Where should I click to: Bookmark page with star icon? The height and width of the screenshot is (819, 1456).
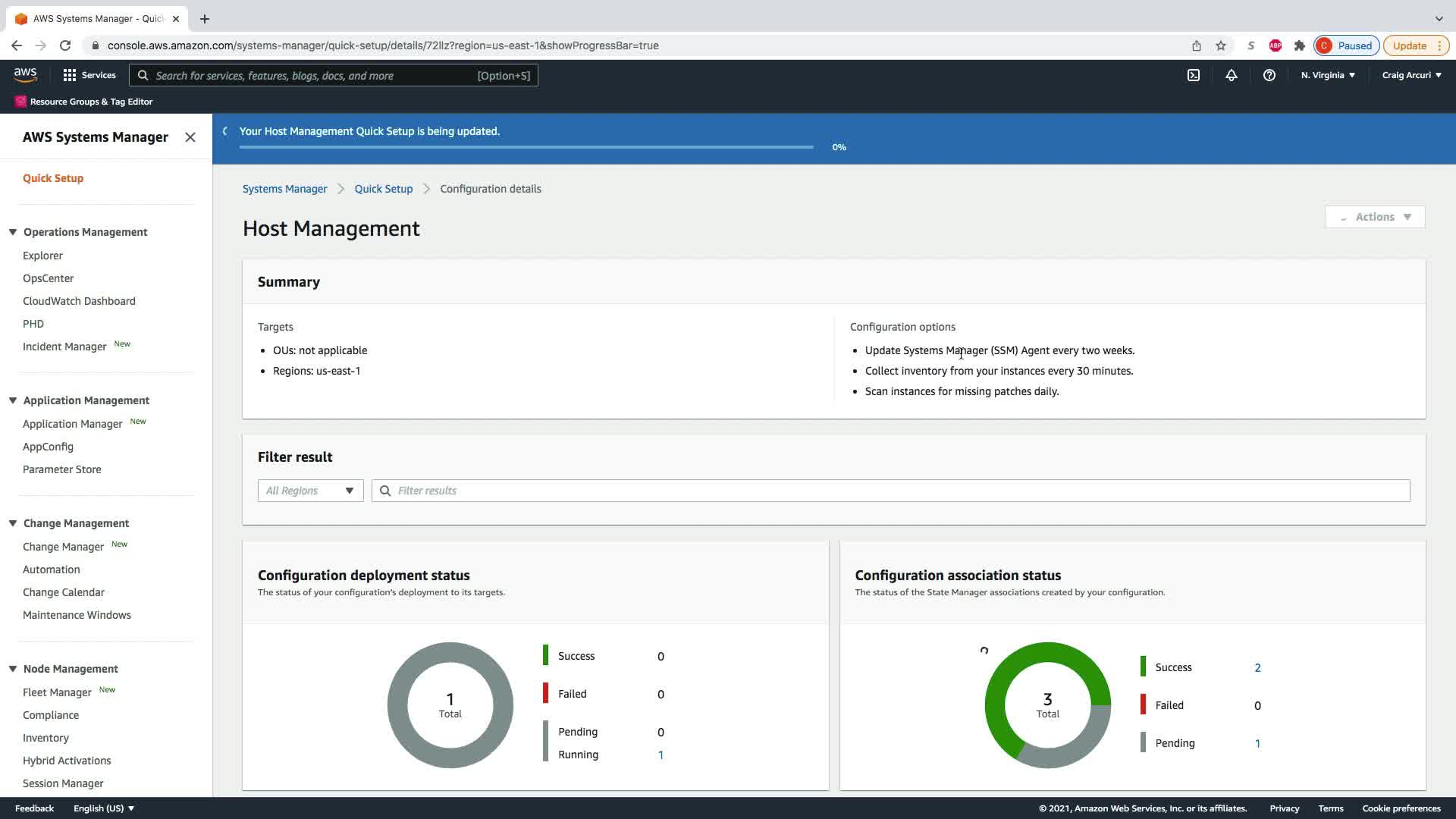(x=1221, y=45)
